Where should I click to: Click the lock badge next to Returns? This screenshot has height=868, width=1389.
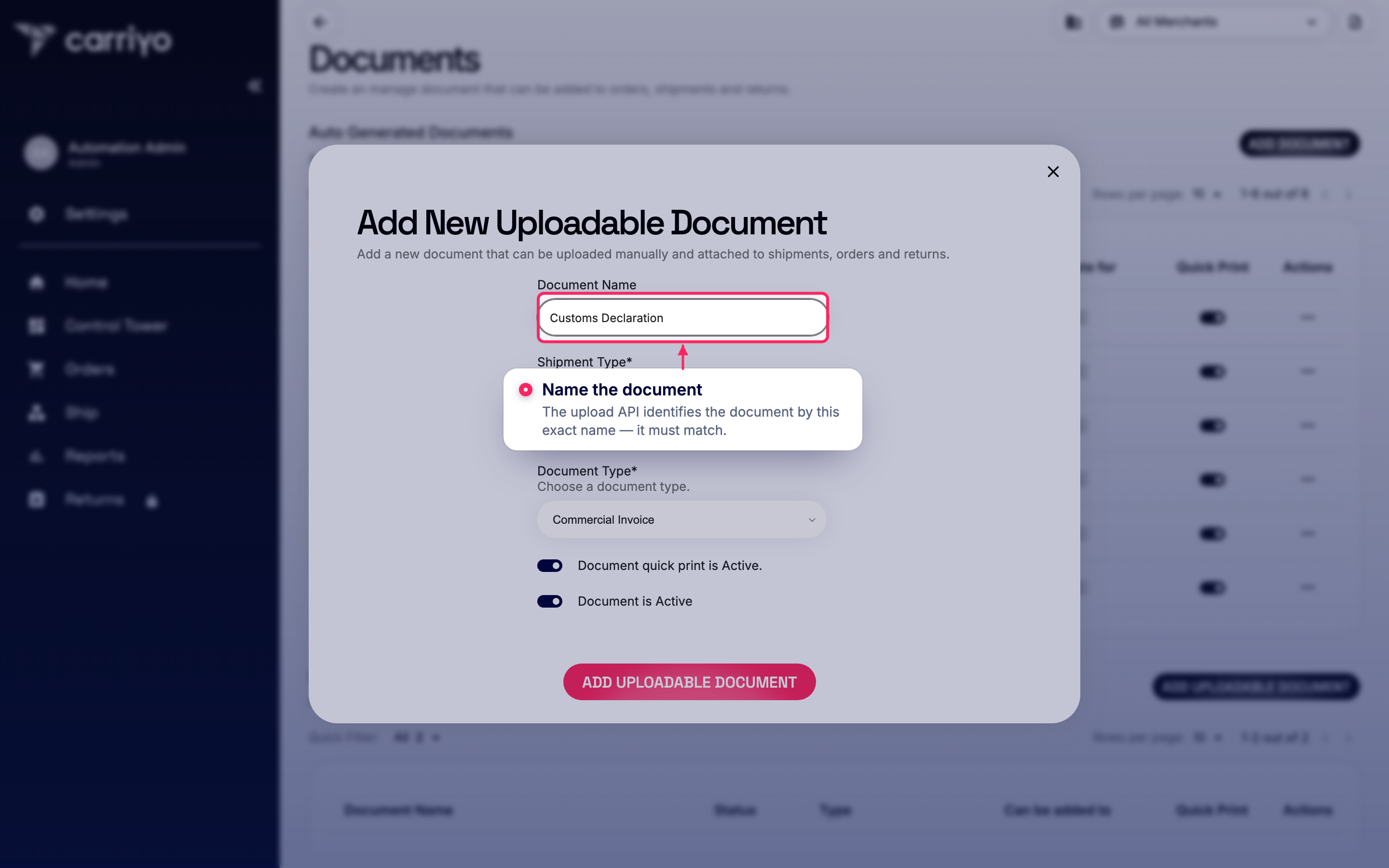click(152, 502)
